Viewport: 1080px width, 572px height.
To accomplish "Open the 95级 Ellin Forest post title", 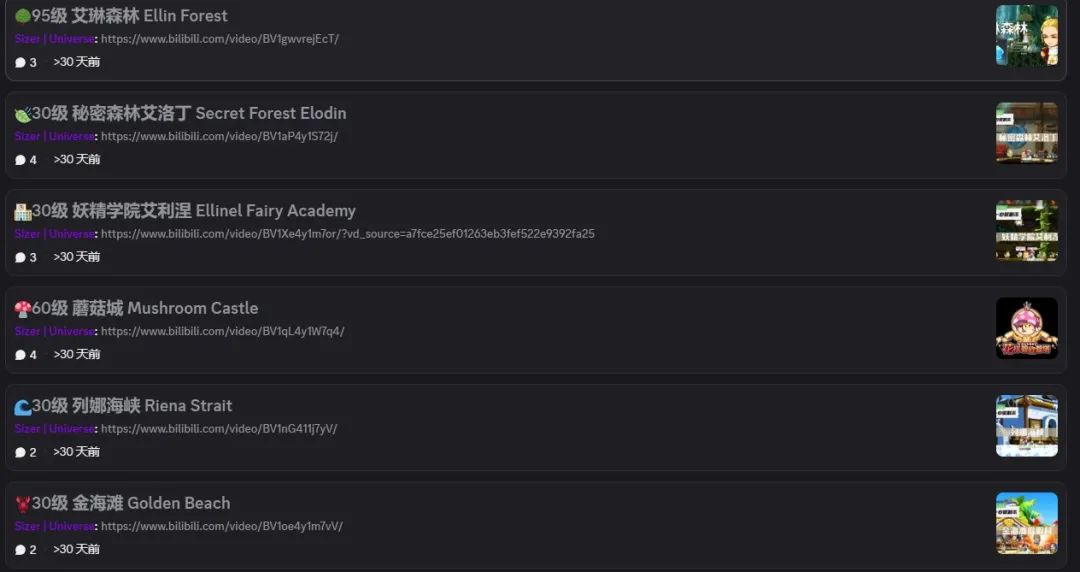I will 129,16.
